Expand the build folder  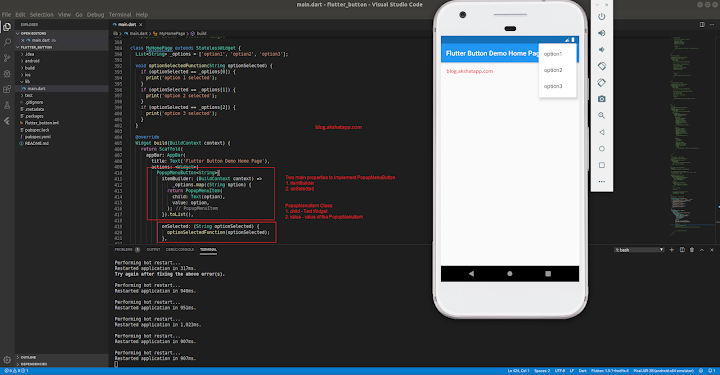point(29,67)
